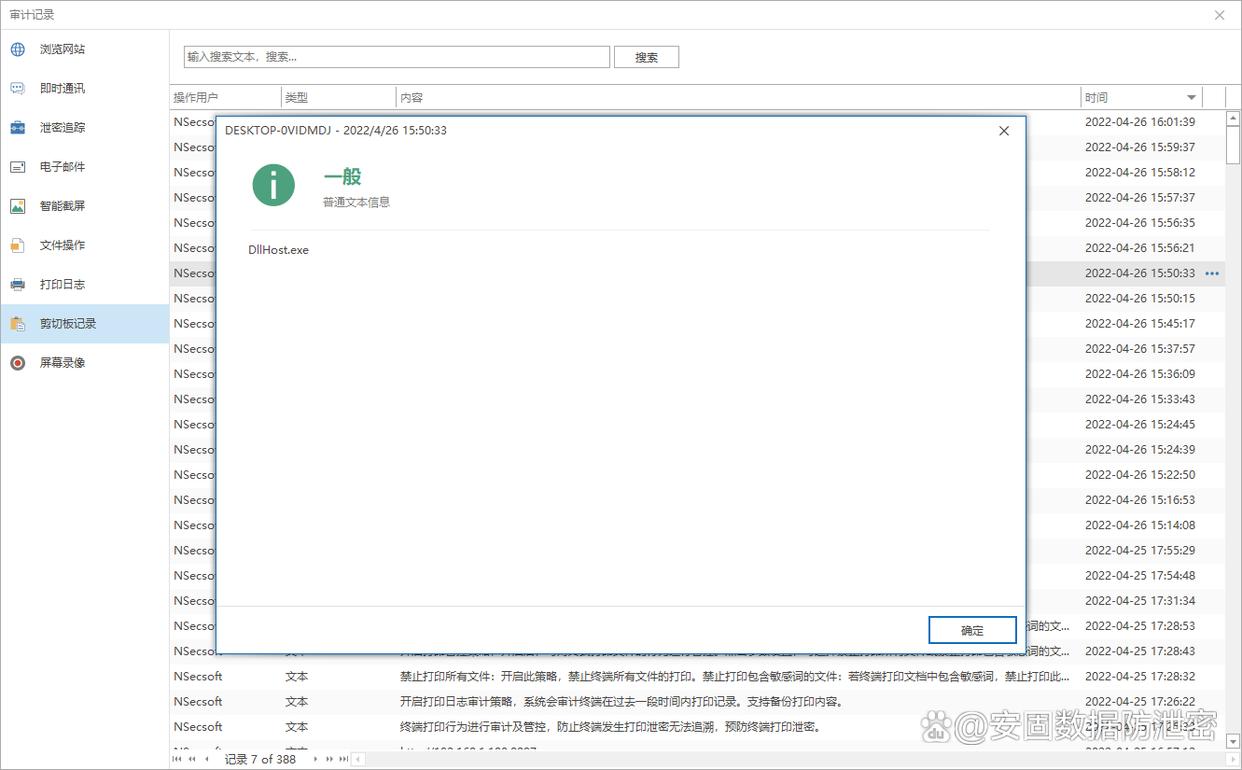Go to the first record in navigator

[179, 759]
